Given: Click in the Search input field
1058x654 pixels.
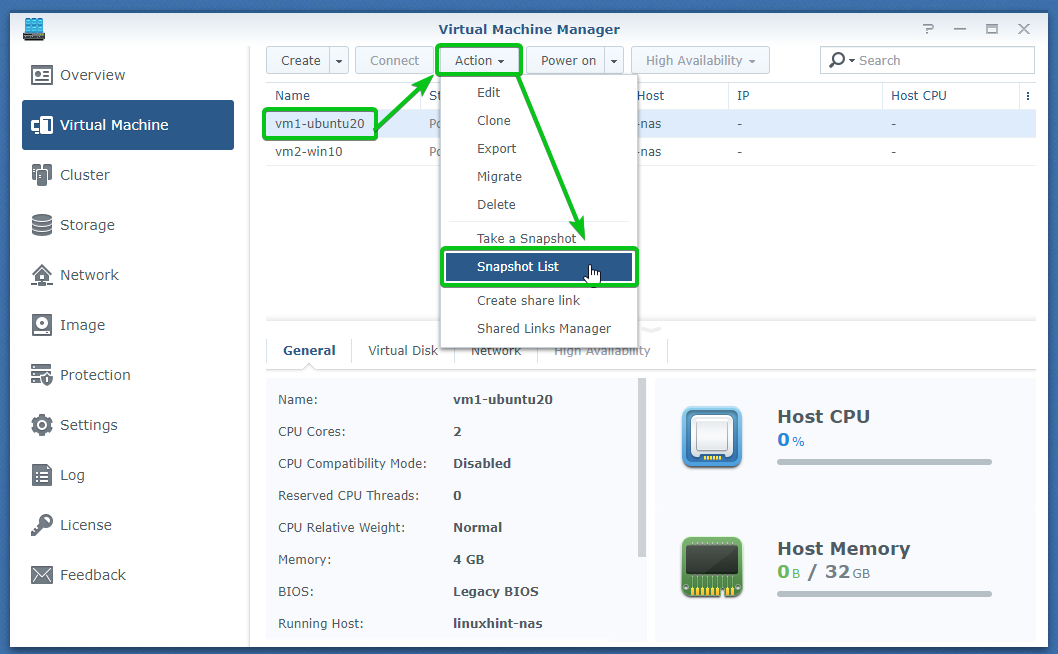Looking at the screenshot, I should tap(940, 61).
